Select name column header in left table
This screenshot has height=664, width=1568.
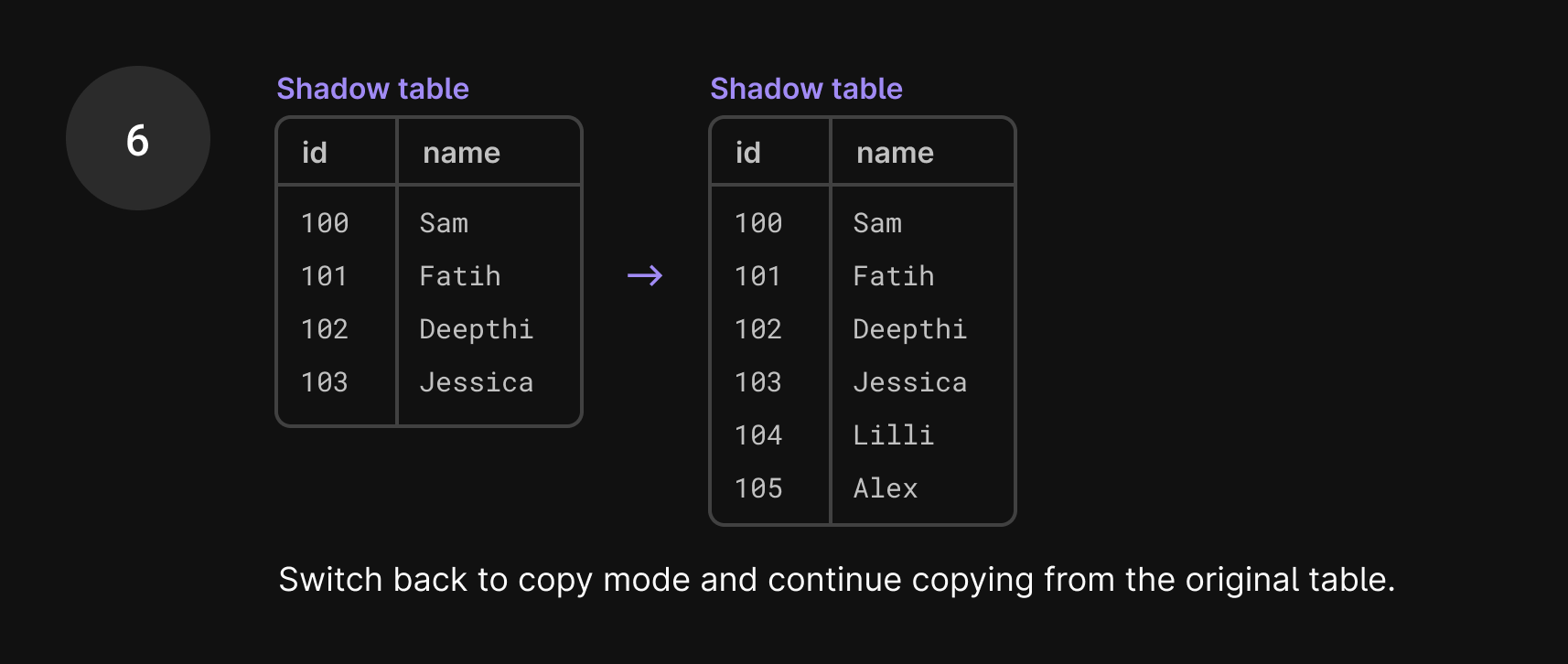click(461, 153)
